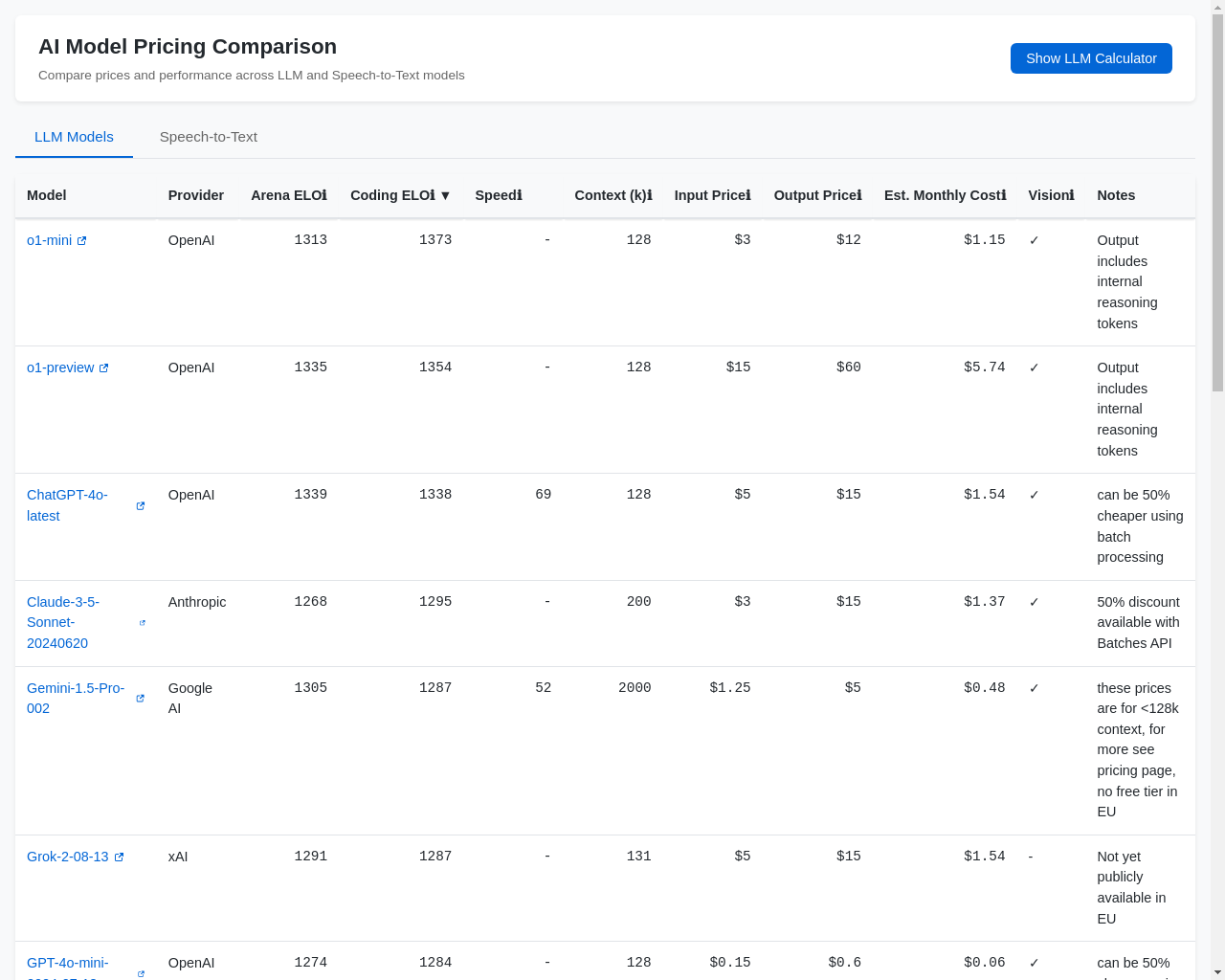The height and width of the screenshot is (980, 1225).
Task: Open the o1-preview model link
Action: coord(60,367)
